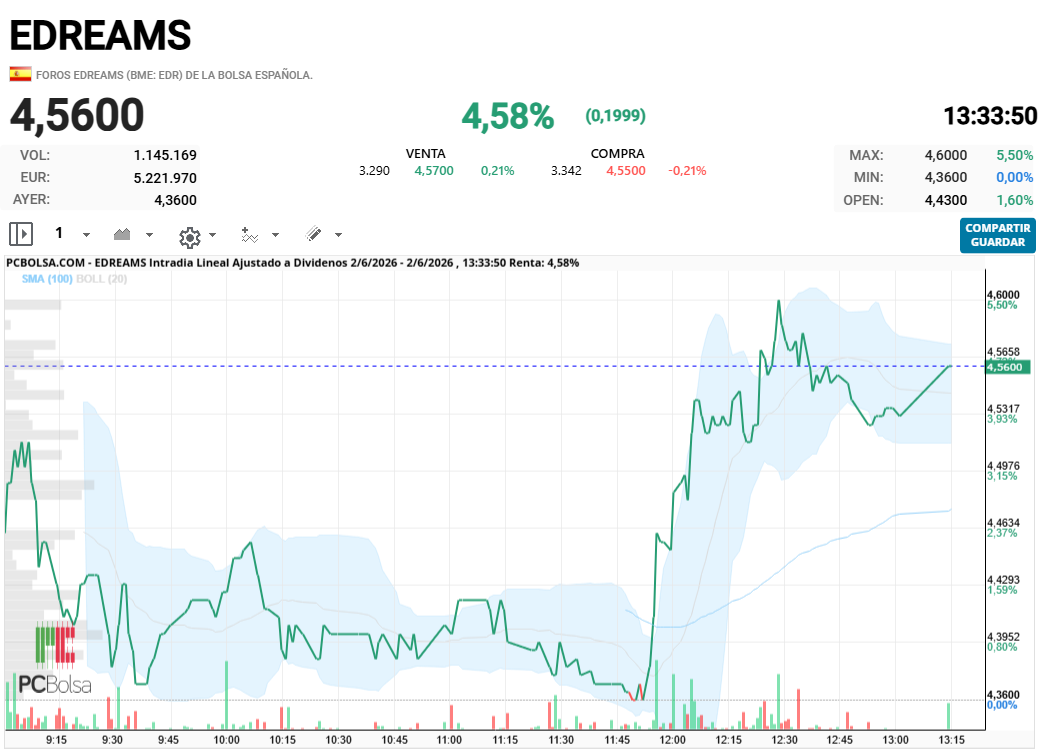Click the Spanish flag icon
The height and width of the screenshot is (749, 1046).
[x=20, y=74]
